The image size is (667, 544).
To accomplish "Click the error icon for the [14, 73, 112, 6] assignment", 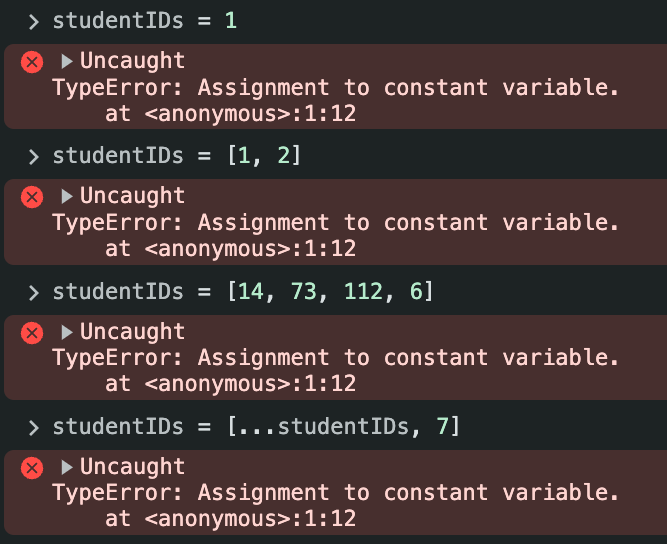I will tap(32, 333).
